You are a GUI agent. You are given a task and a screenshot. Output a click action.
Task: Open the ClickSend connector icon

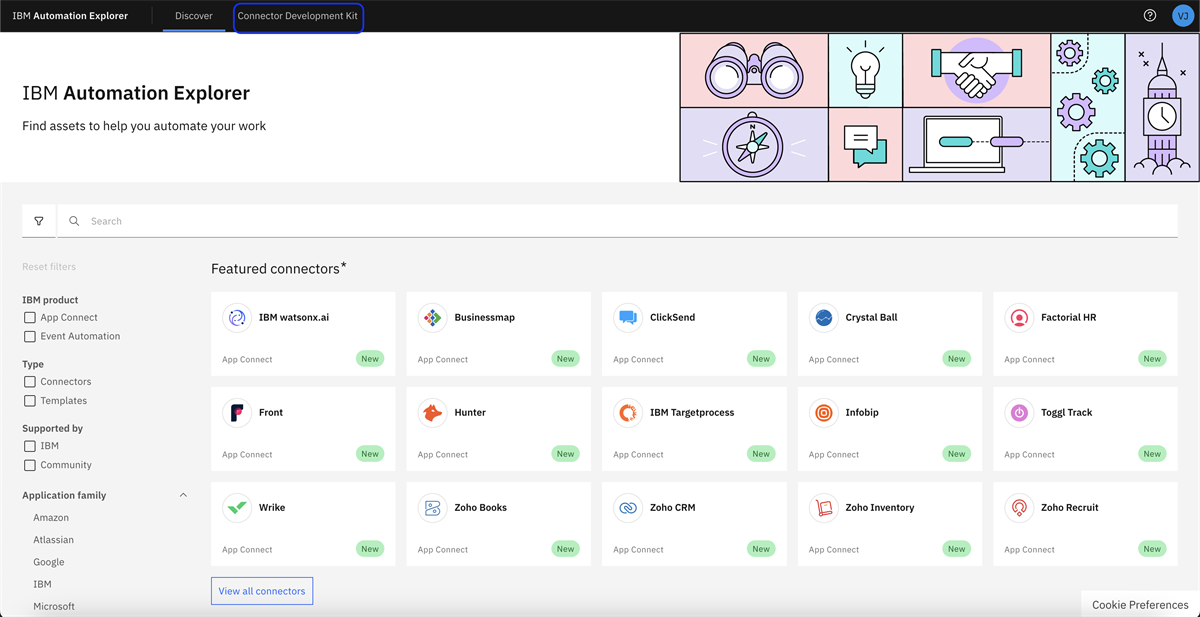click(628, 318)
